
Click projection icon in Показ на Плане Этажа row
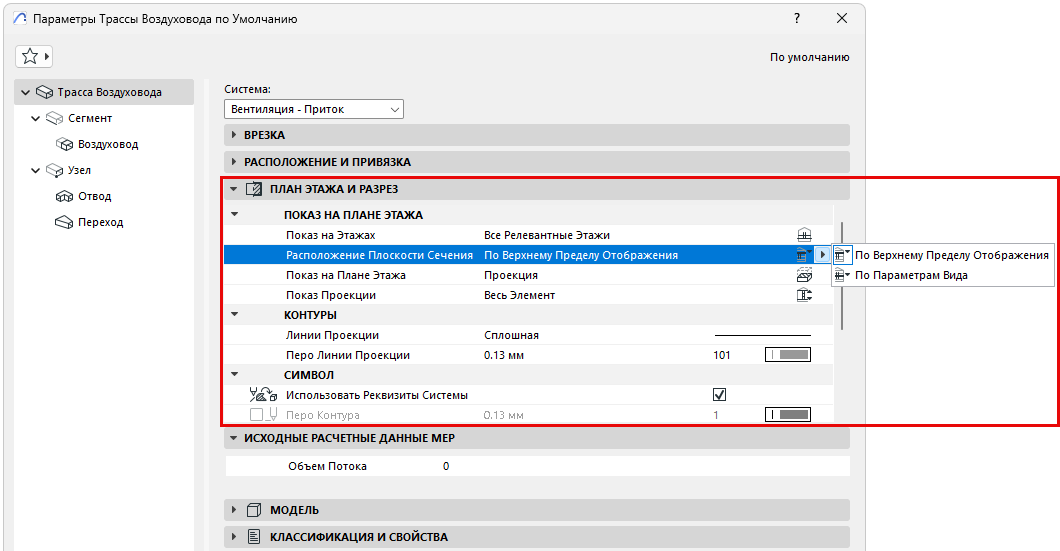804,275
